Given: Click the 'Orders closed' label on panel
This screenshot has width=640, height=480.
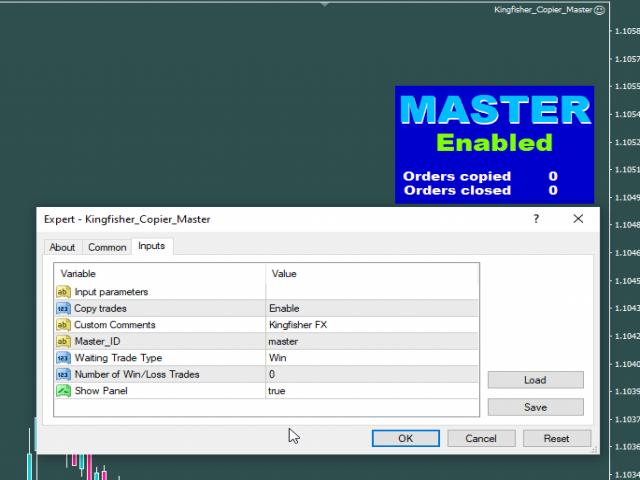Looking at the screenshot, I should coord(457,190).
